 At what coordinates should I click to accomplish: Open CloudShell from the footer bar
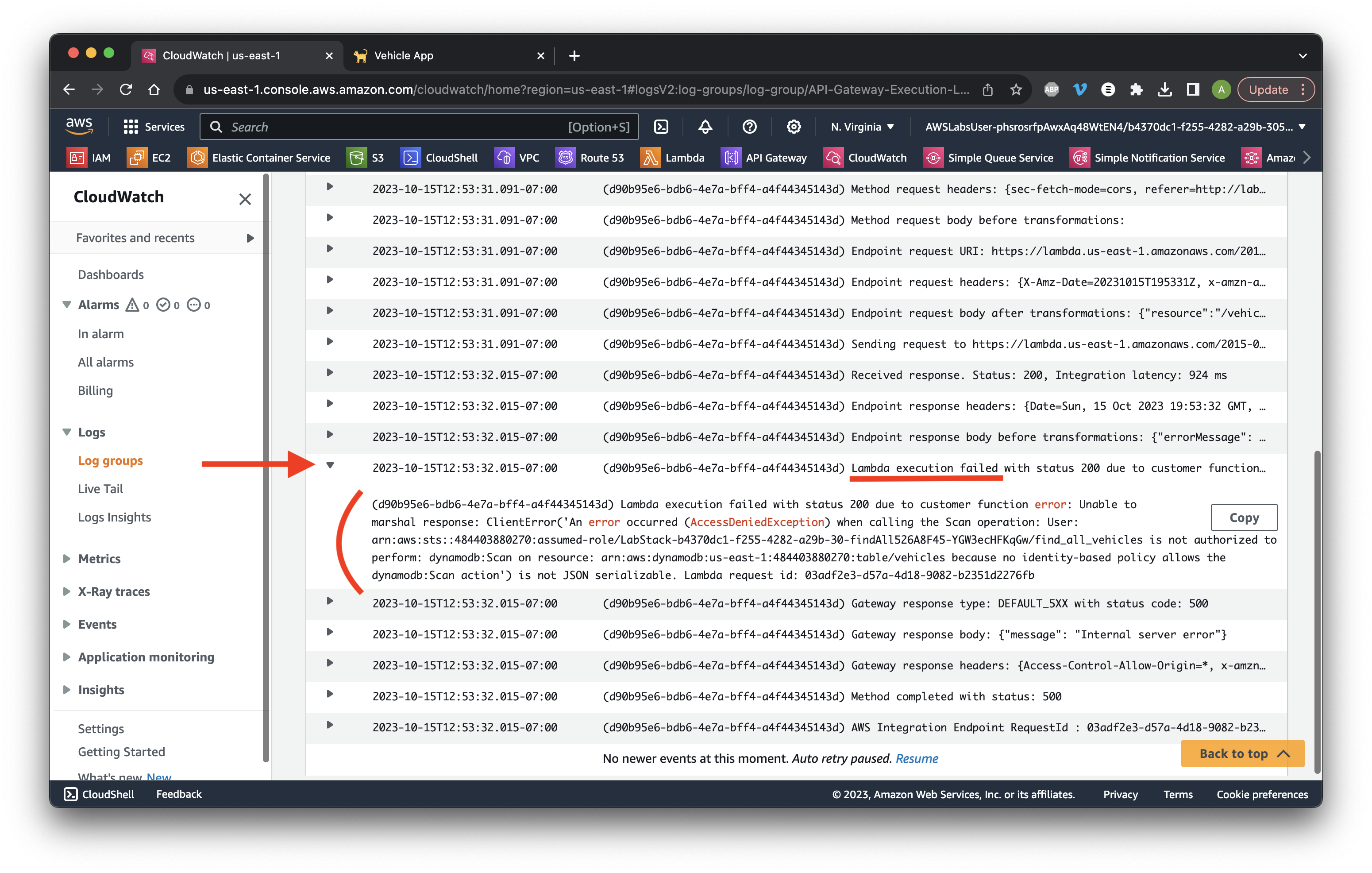click(x=100, y=794)
